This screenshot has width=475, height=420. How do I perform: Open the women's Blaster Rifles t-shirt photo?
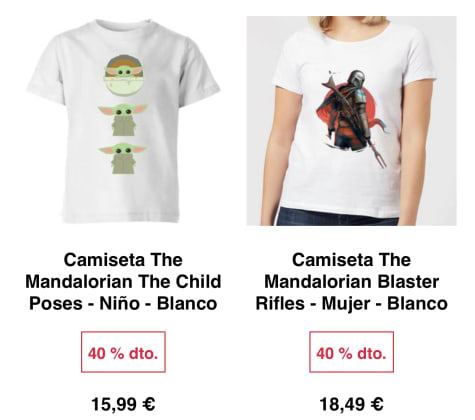[351, 121]
